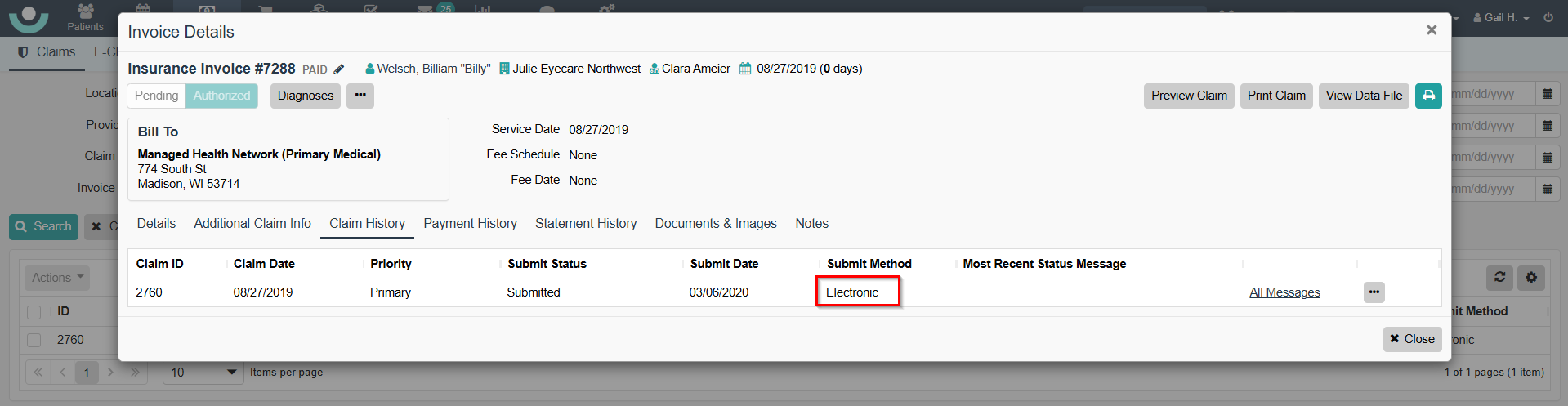Switch to the Payment History tab

470,224
